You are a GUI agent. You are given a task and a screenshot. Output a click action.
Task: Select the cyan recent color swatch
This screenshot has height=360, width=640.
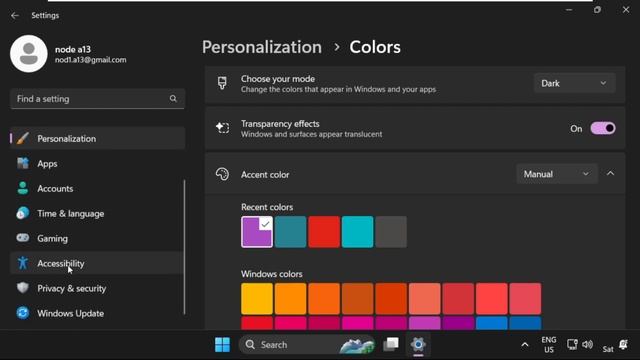click(358, 232)
